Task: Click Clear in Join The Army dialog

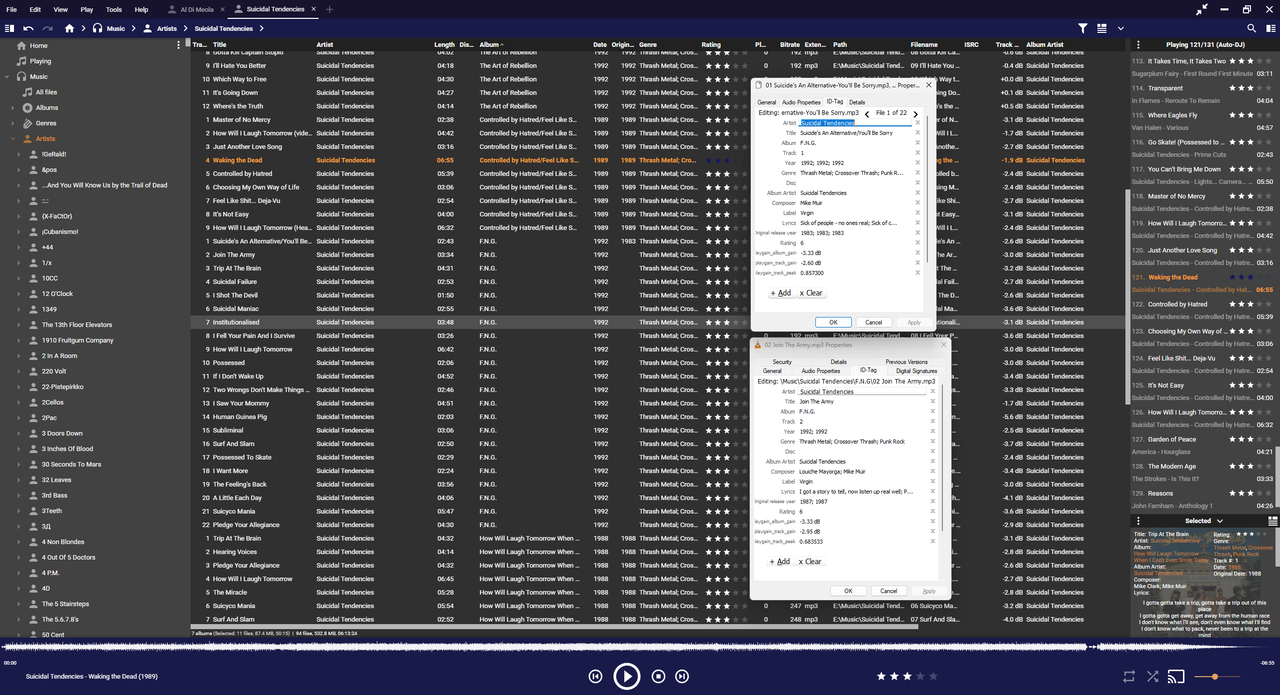Action: tap(811, 561)
